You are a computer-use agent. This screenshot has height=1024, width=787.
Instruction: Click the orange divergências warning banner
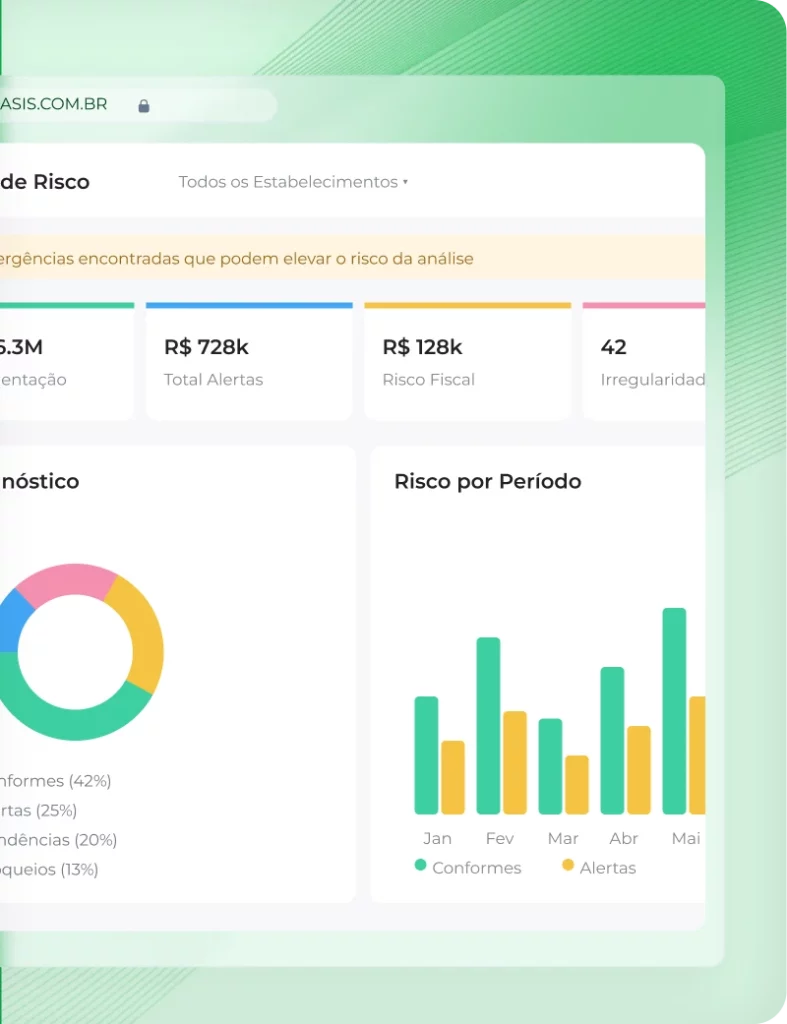point(353,259)
